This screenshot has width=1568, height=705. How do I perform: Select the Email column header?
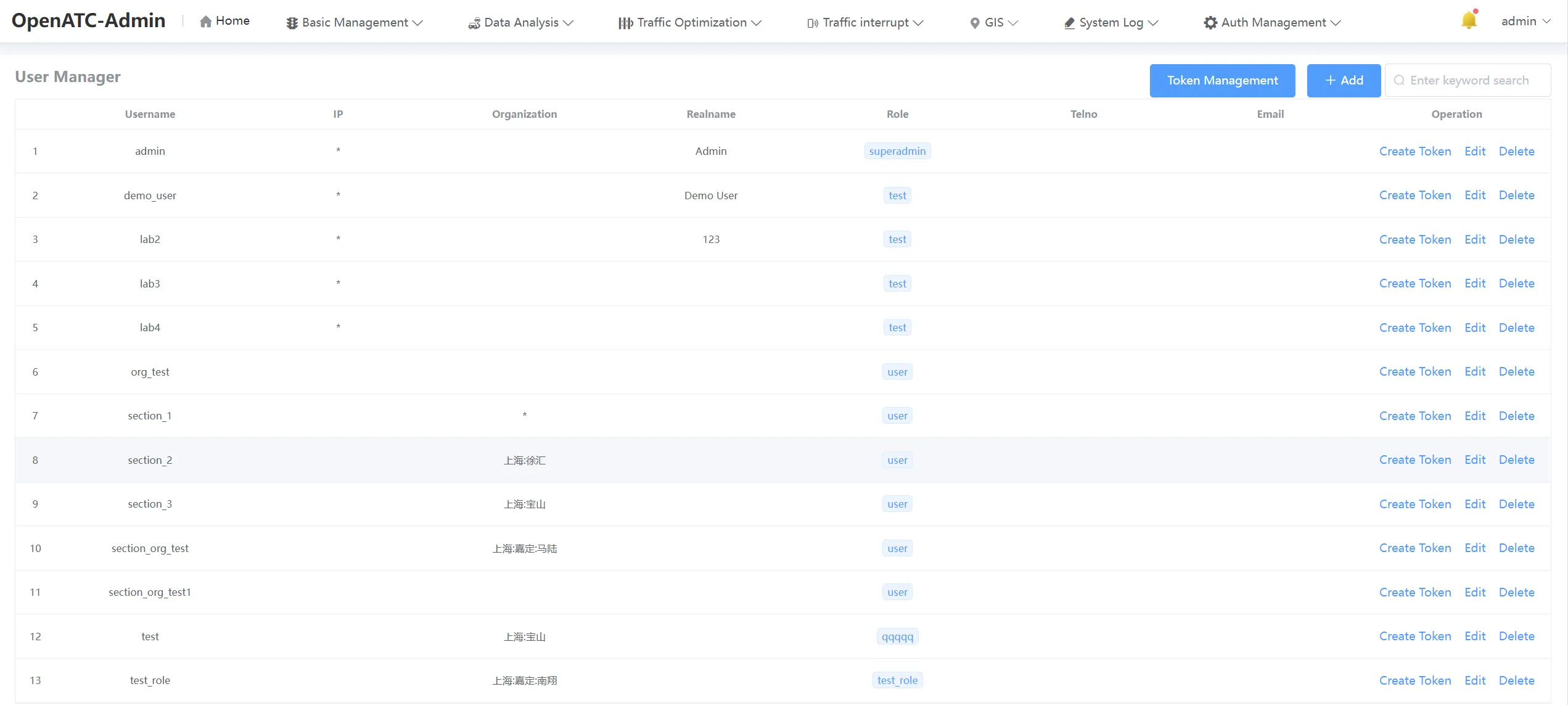point(1270,114)
